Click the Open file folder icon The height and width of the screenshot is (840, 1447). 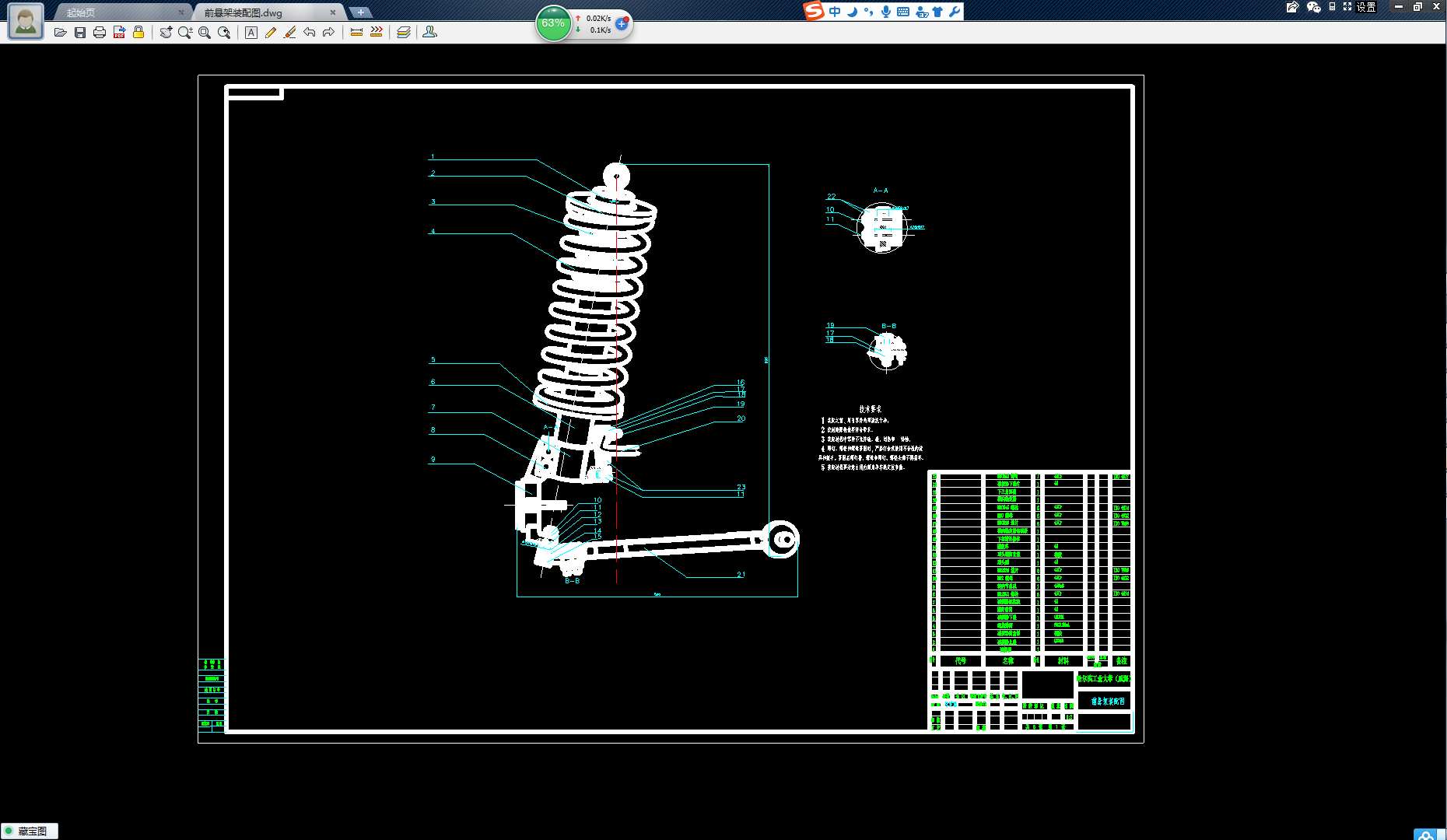point(61,32)
